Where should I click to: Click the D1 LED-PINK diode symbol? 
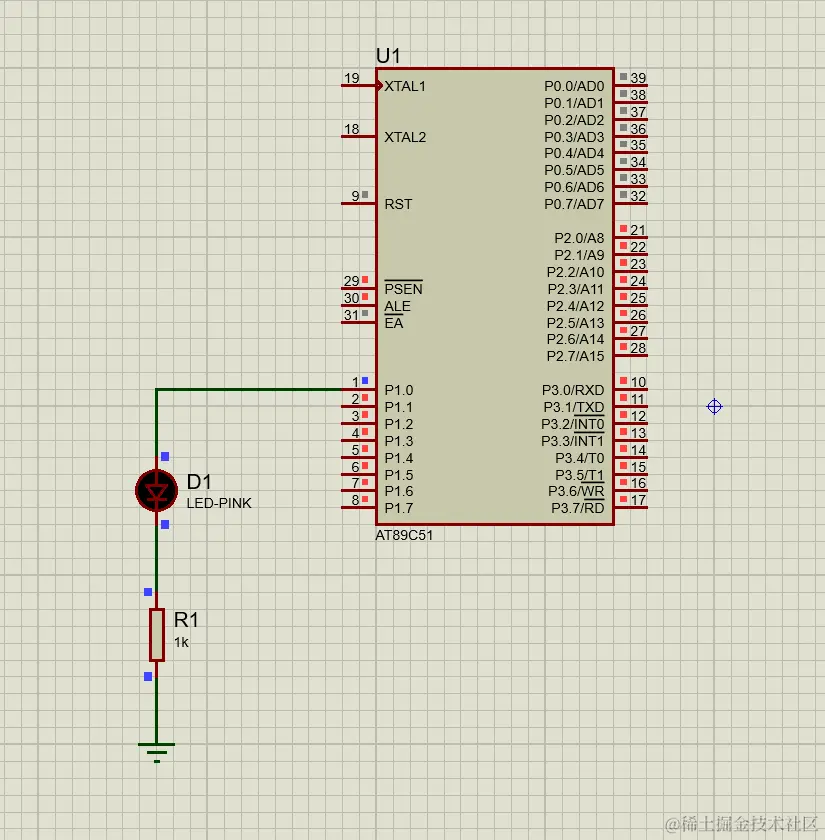pos(156,490)
